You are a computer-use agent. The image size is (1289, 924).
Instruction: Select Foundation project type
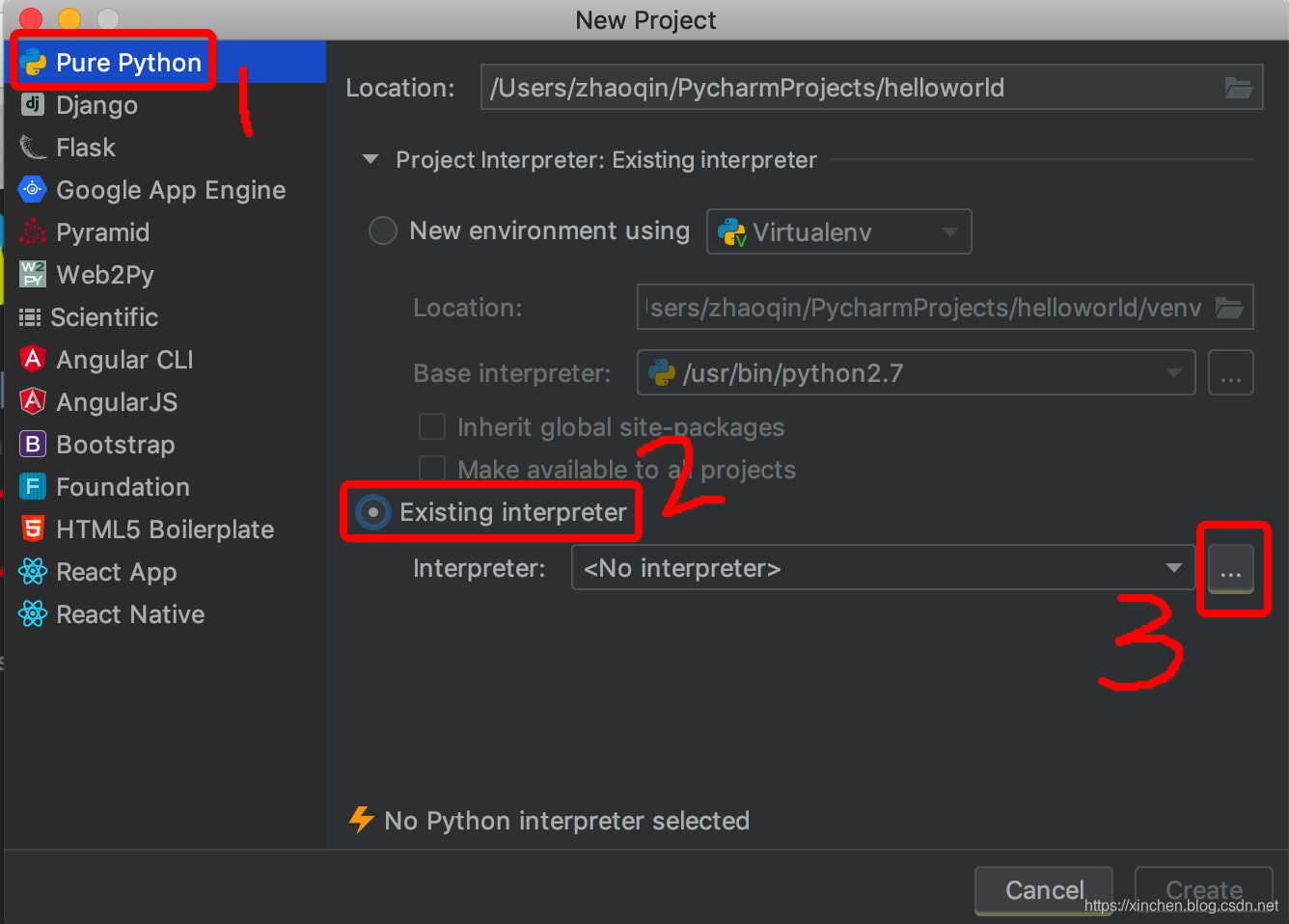(x=165, y=486)
